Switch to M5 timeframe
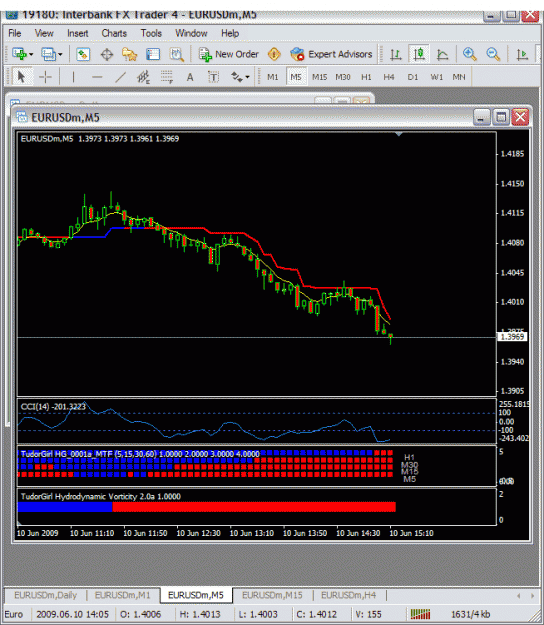 tap(296, 77)
